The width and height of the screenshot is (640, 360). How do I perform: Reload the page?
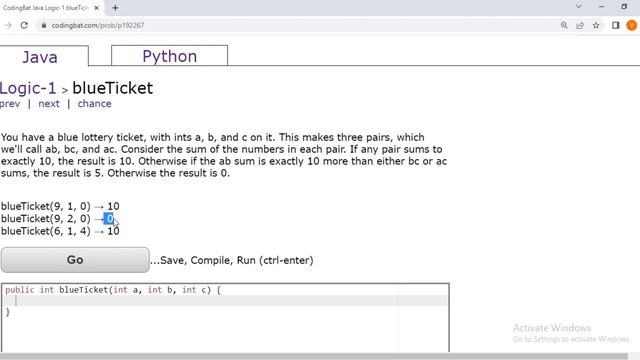click(24, 25)
